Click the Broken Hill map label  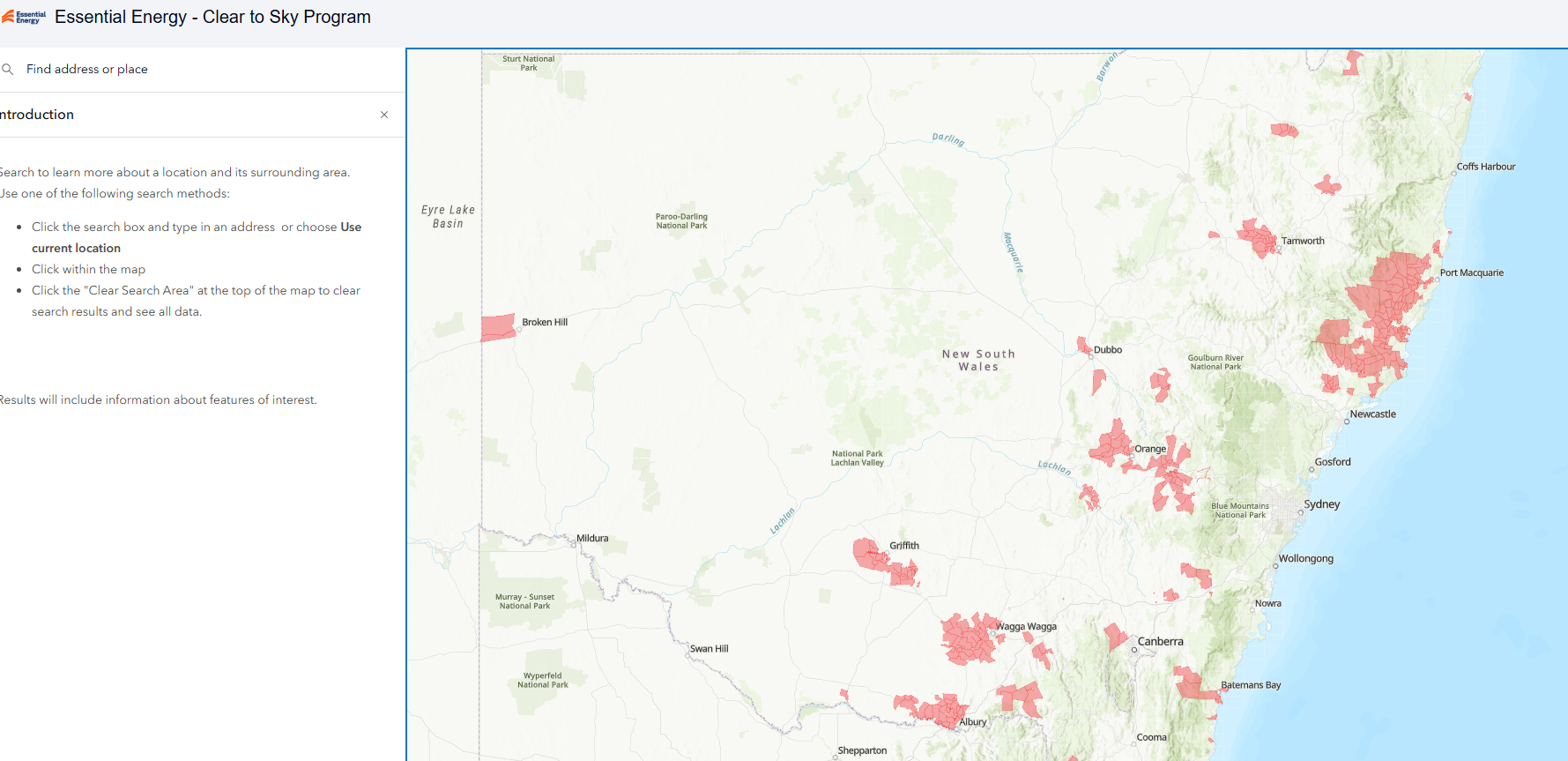545,322
